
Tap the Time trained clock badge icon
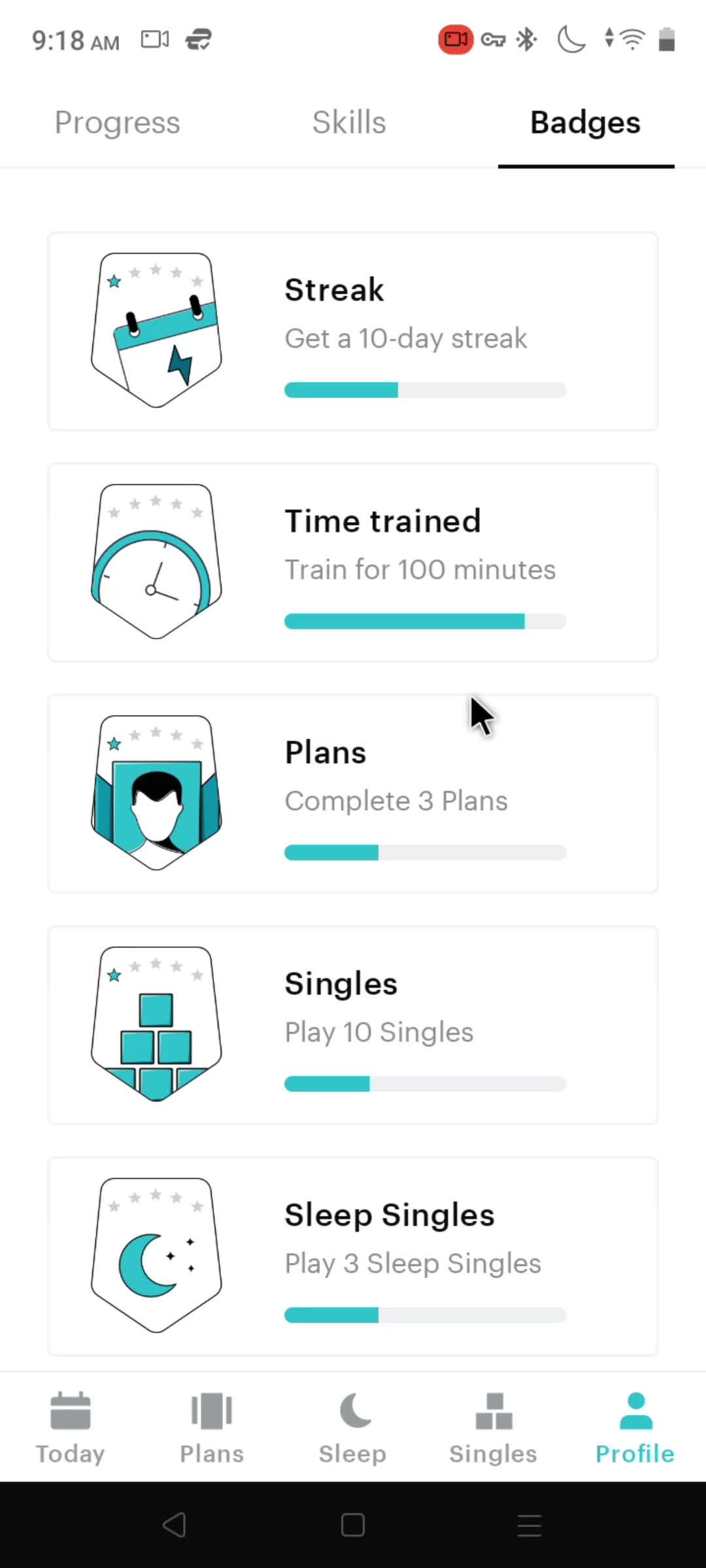pos(156,562)
